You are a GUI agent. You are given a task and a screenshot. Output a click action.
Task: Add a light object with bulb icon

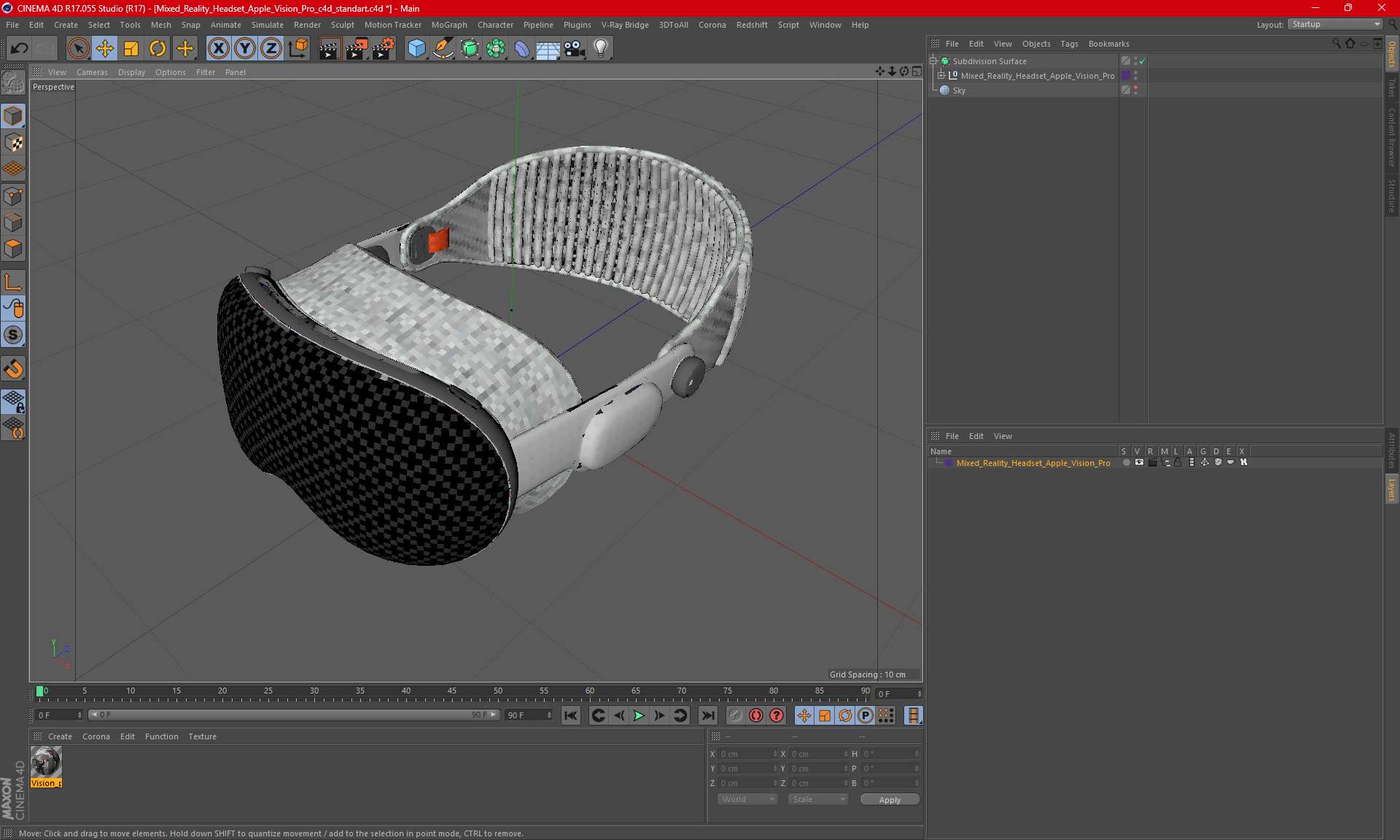[601, 49]
